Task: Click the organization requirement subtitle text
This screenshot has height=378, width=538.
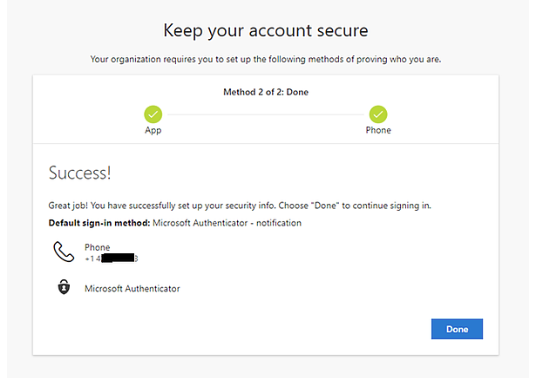Action: click(x=266, y=59)
